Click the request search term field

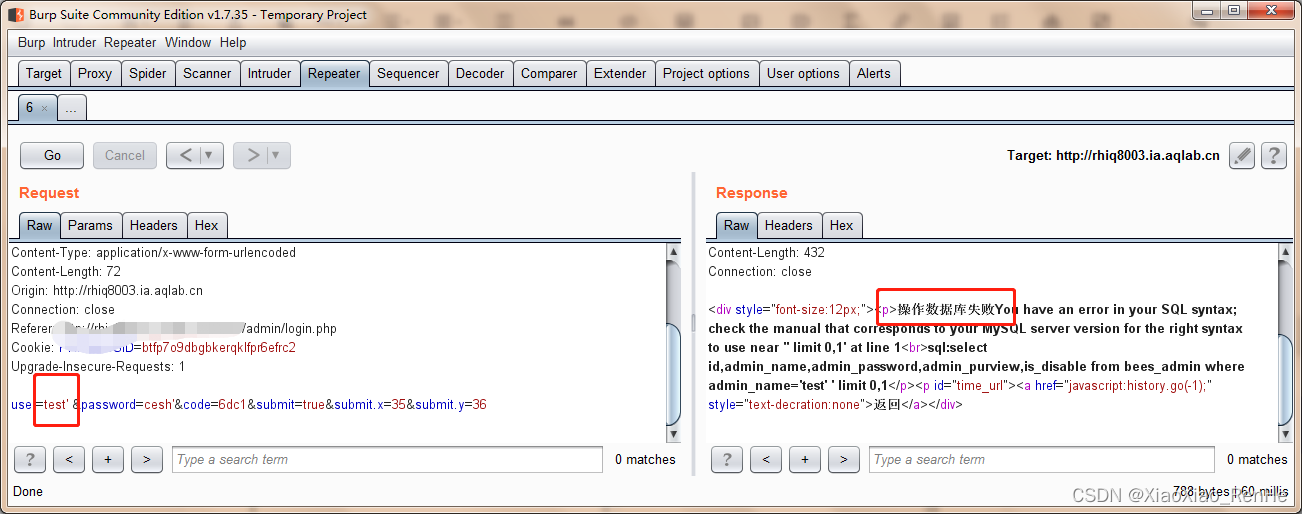point(387,459)
